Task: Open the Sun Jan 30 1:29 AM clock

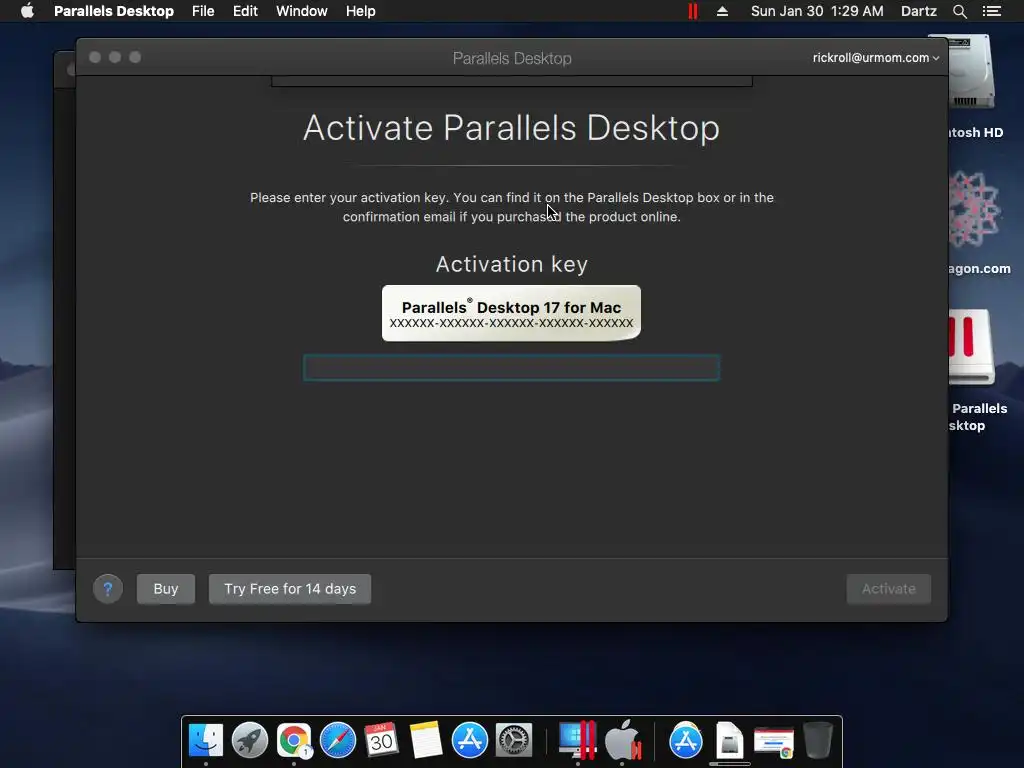Action: click(x=817, y=11)
